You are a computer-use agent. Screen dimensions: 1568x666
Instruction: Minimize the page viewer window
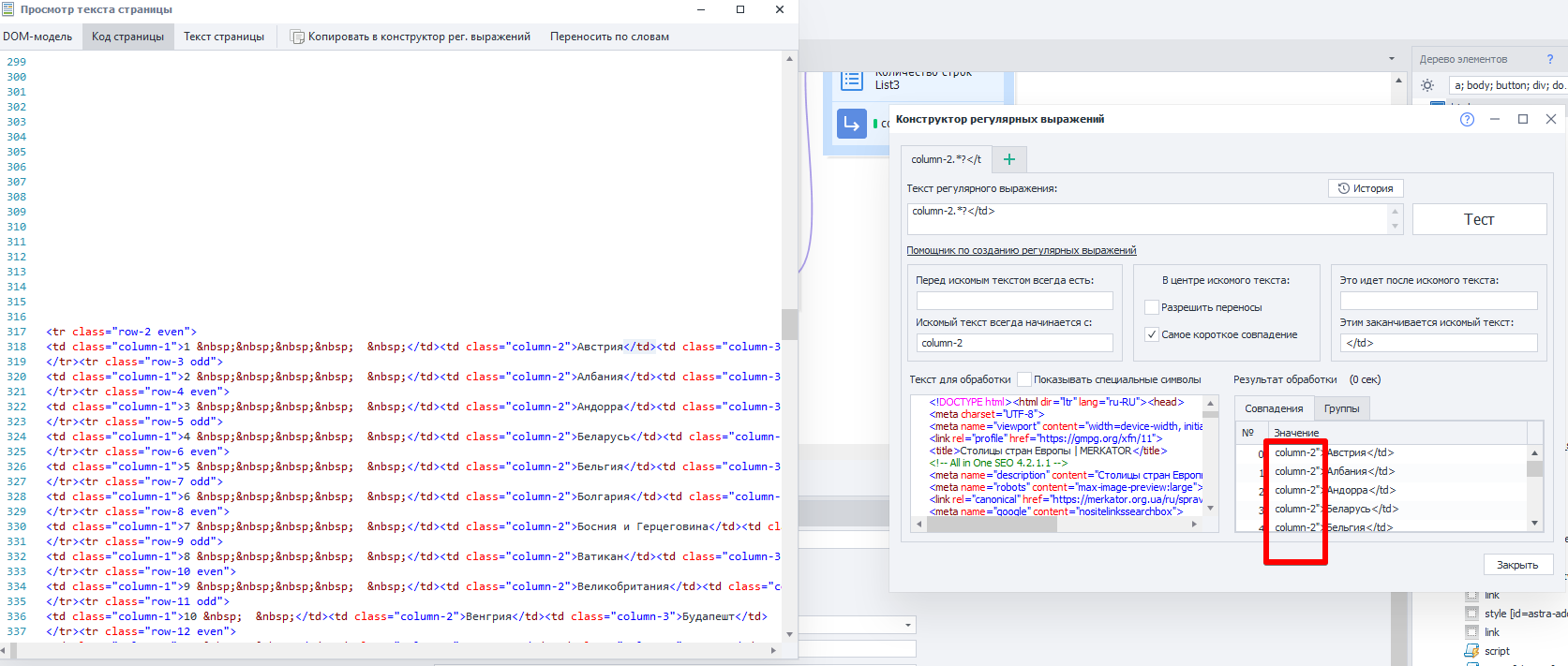[x=701, y=9]
